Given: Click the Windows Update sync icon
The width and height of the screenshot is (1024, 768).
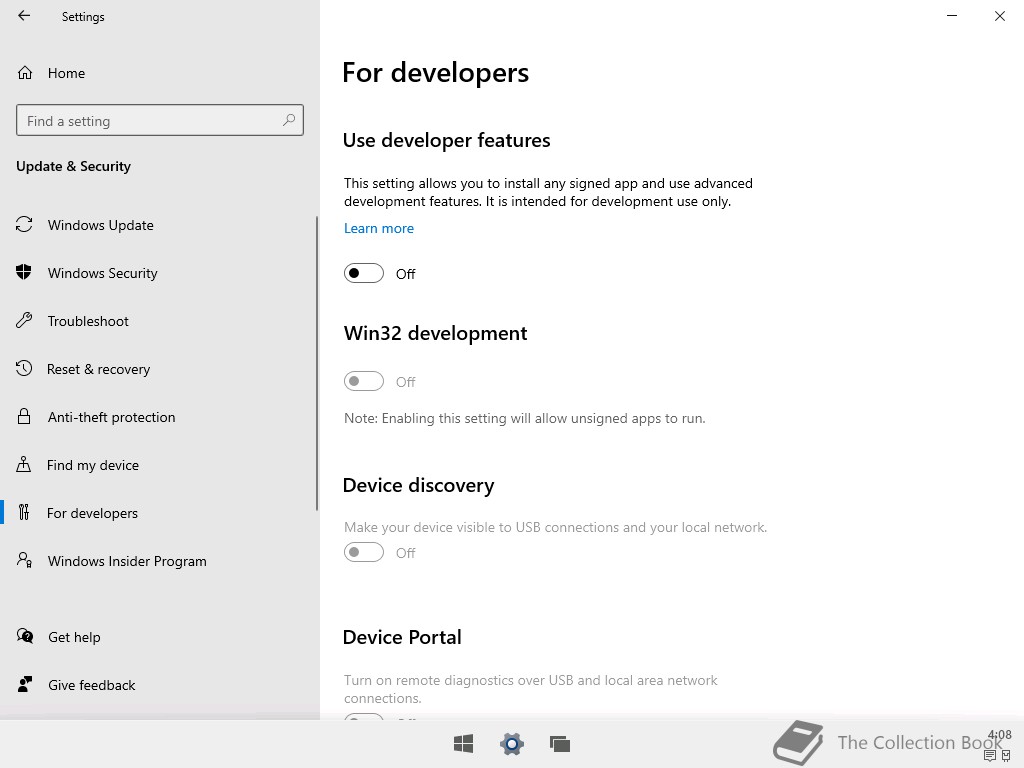Looking at the screenshot, I should click(24, 225).
